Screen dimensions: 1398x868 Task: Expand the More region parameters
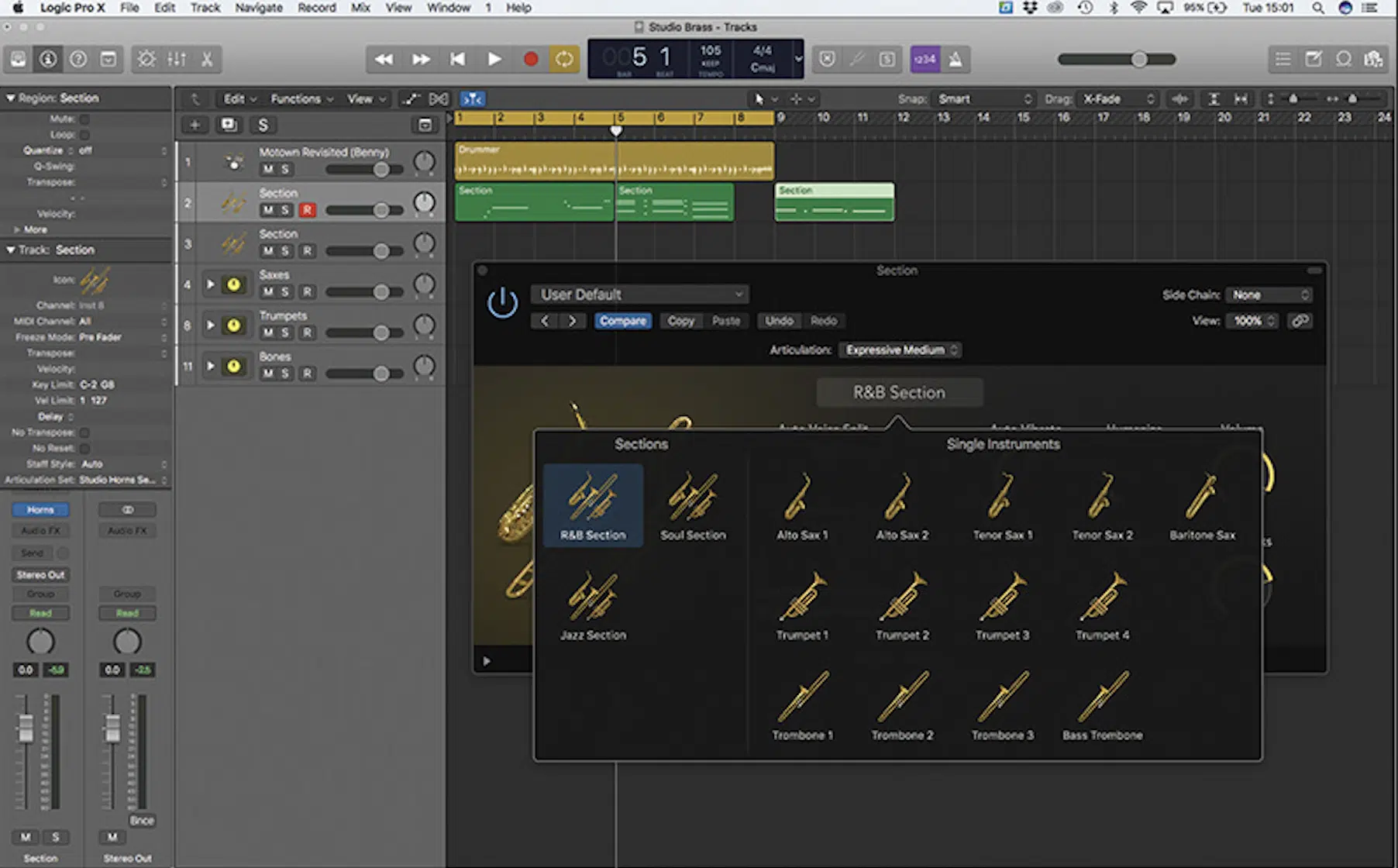[17, 230]
